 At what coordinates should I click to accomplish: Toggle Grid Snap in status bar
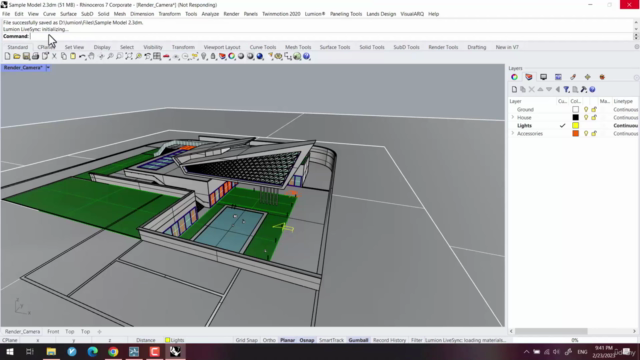[x=247, y=340]
